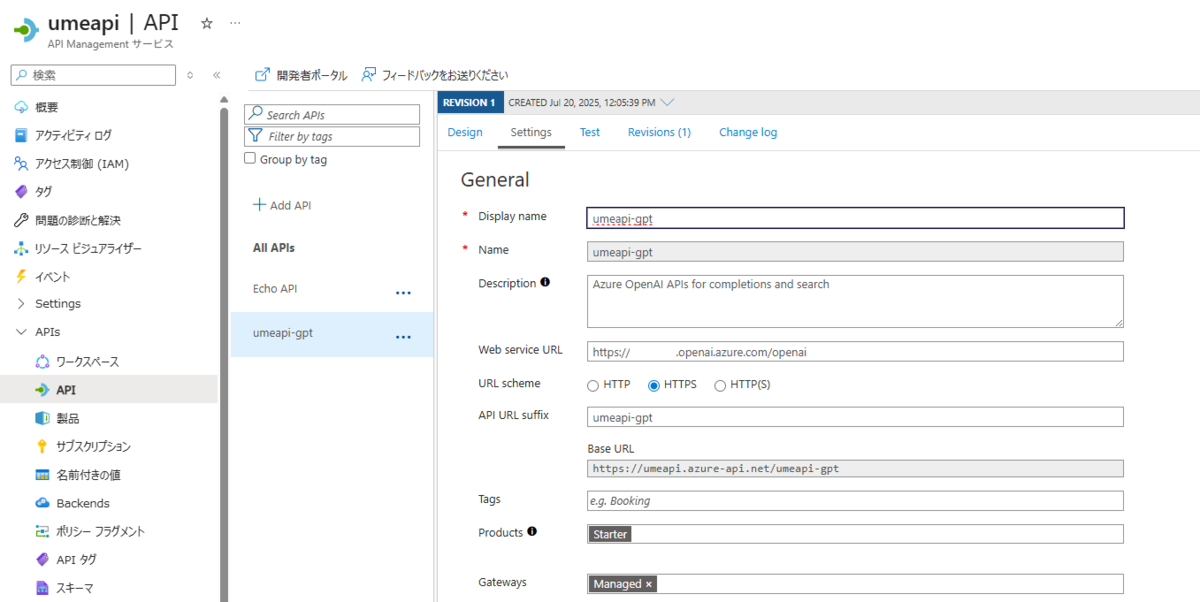Click the Description text area
This screenshot has width=1200, height=602.
855,301
